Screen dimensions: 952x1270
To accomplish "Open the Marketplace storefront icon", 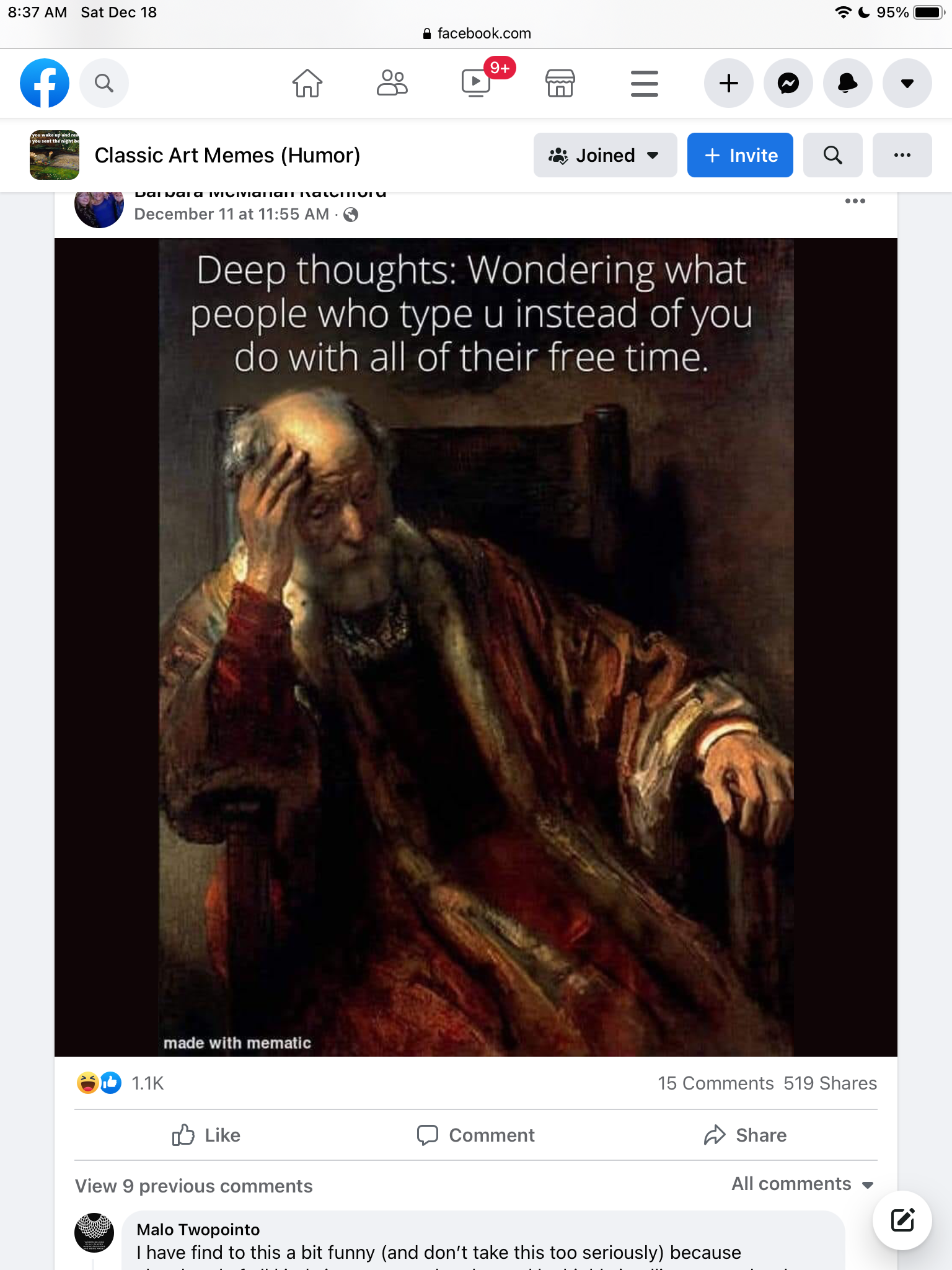I will click(x=560, y=83).
